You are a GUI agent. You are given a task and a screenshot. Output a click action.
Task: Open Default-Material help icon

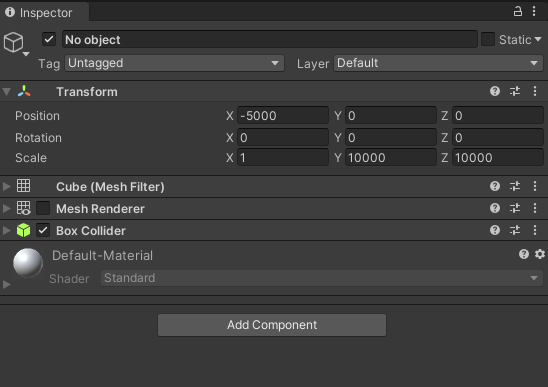tap(524, 254)
